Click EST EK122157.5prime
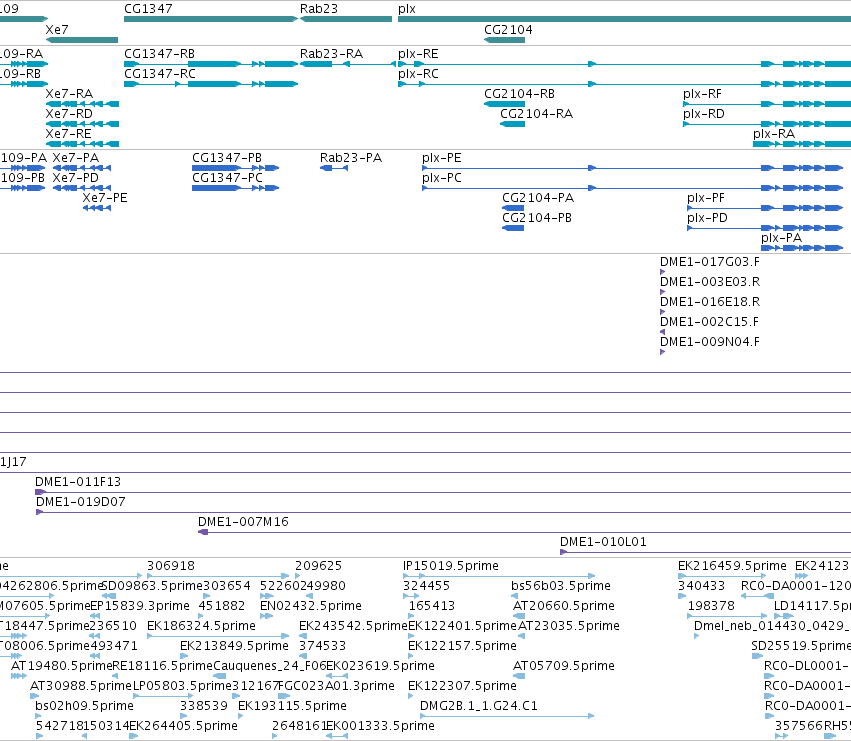 pyautogui.click(x=411, y=656)
